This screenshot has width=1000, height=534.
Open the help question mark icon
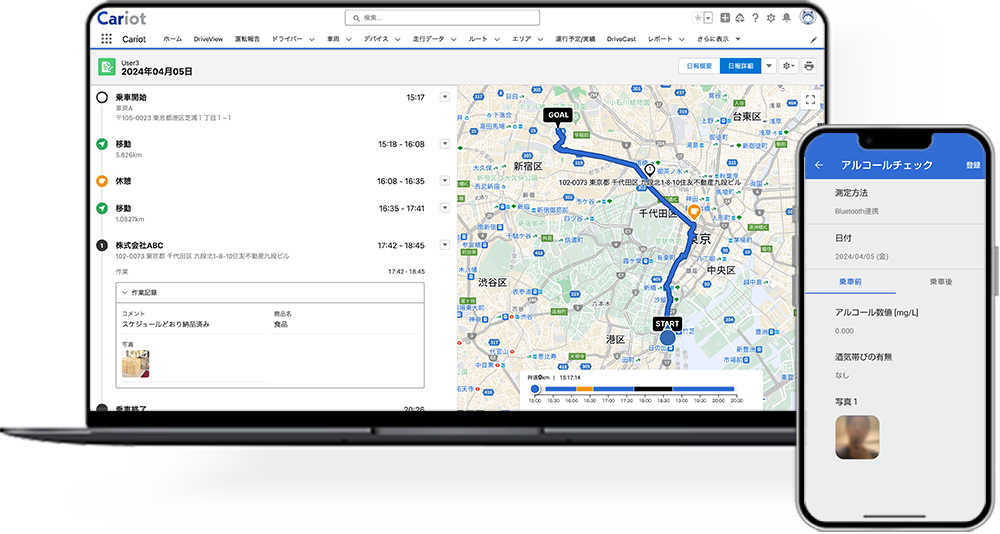coord(755,18)
